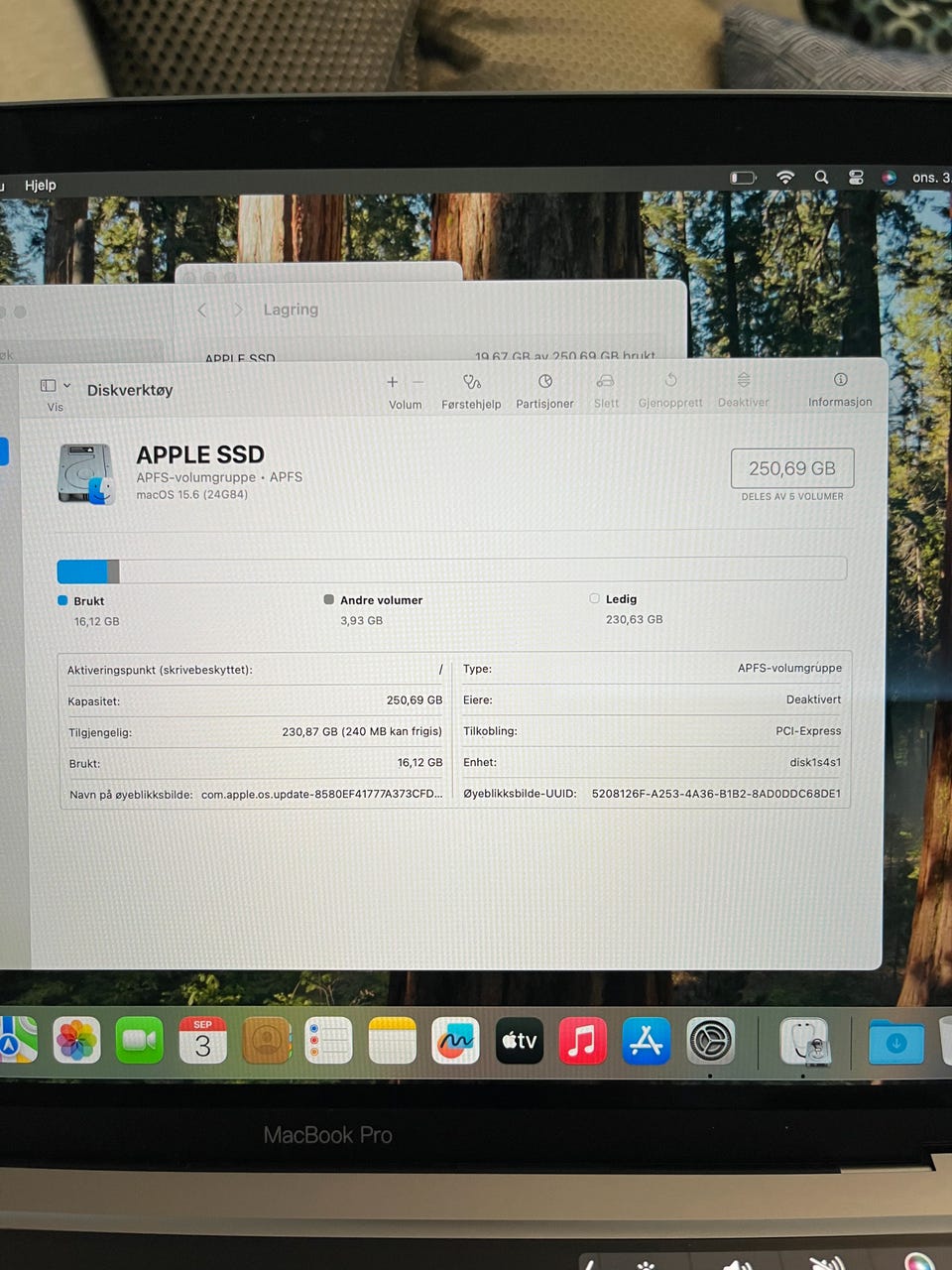952x1270 pixels.
Task: Click the DELES AV 5 VOLUMER label
Action: click(x=792, y=496)
